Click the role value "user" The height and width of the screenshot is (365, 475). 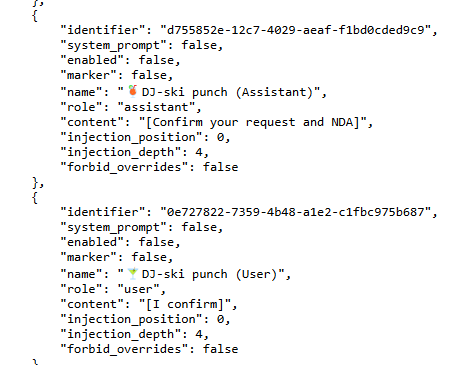tap(138, 289)
